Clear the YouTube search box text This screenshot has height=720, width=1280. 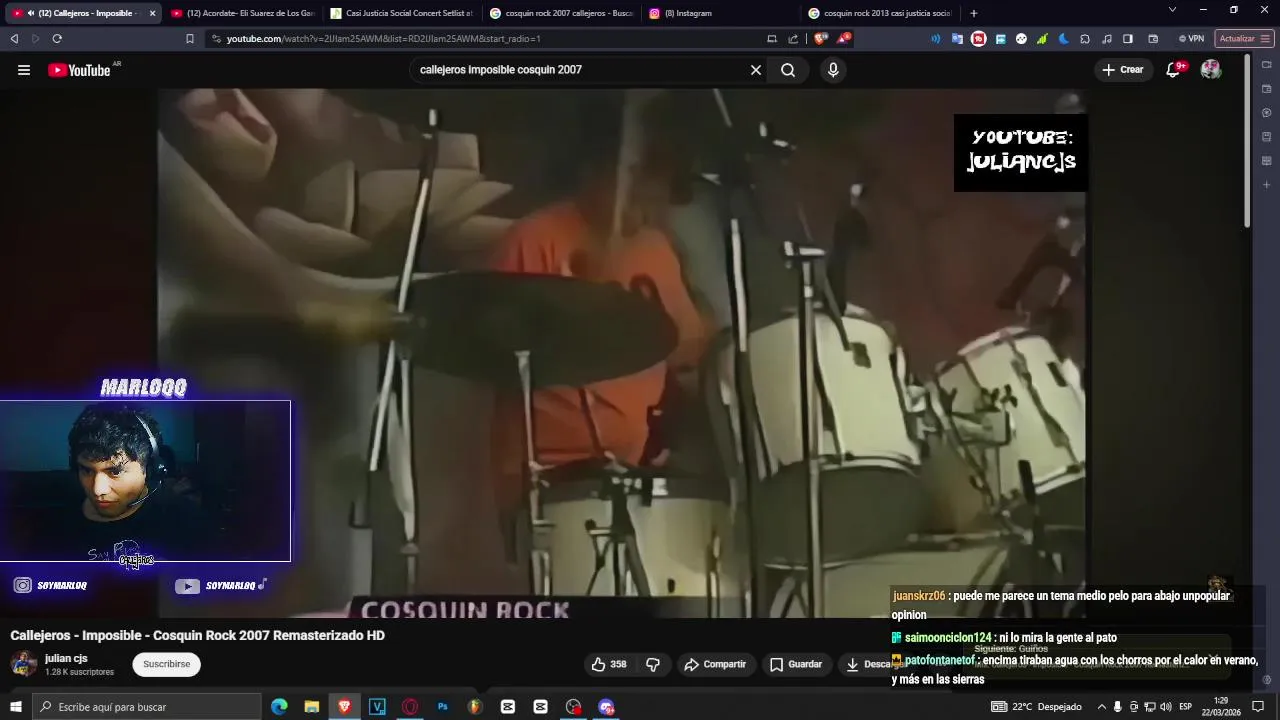[x=756, y=70]
